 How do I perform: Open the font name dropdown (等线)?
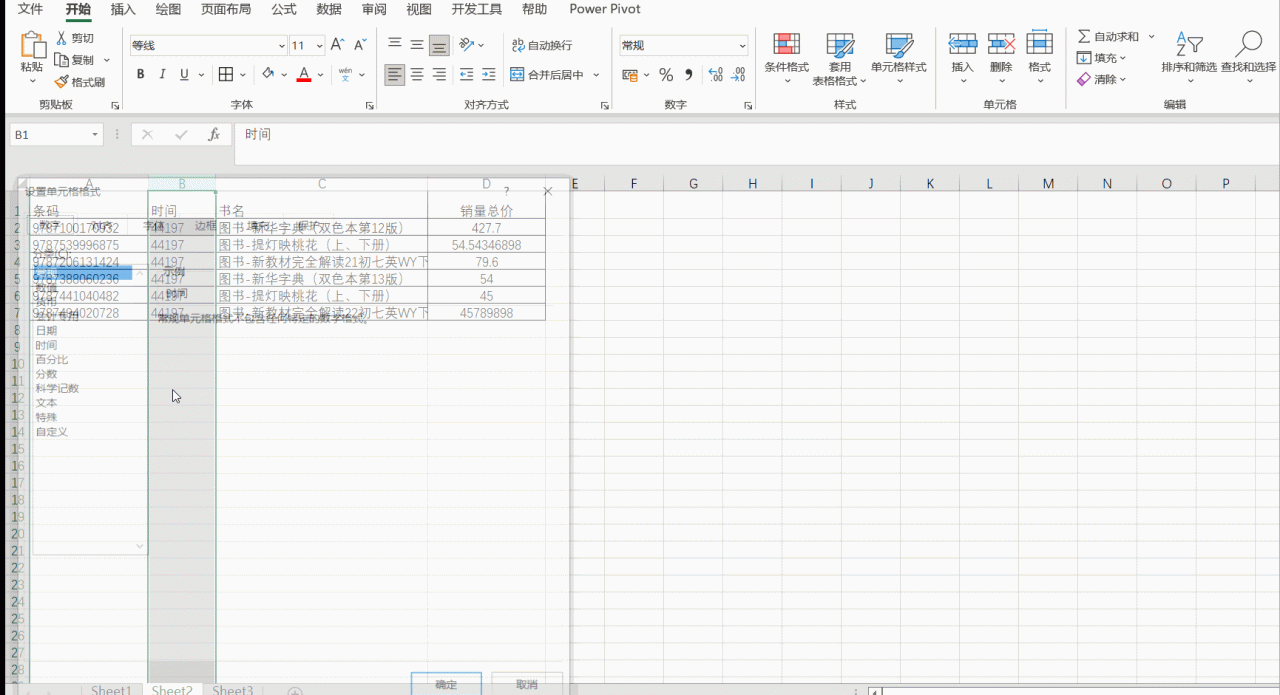point(281,46)
